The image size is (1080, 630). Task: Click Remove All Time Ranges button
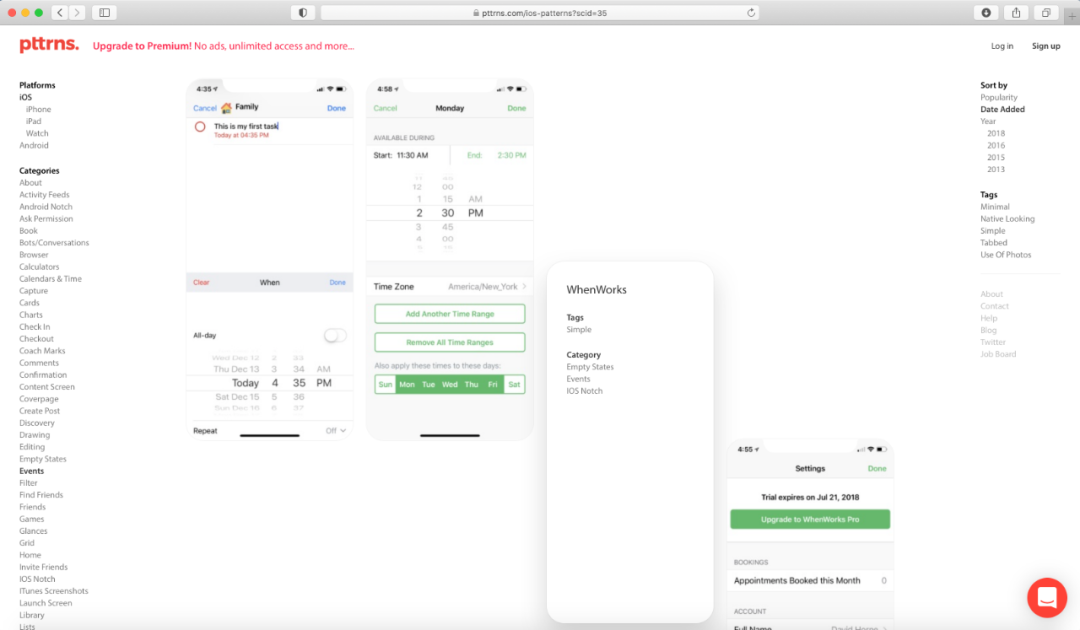tap(450, 342)
